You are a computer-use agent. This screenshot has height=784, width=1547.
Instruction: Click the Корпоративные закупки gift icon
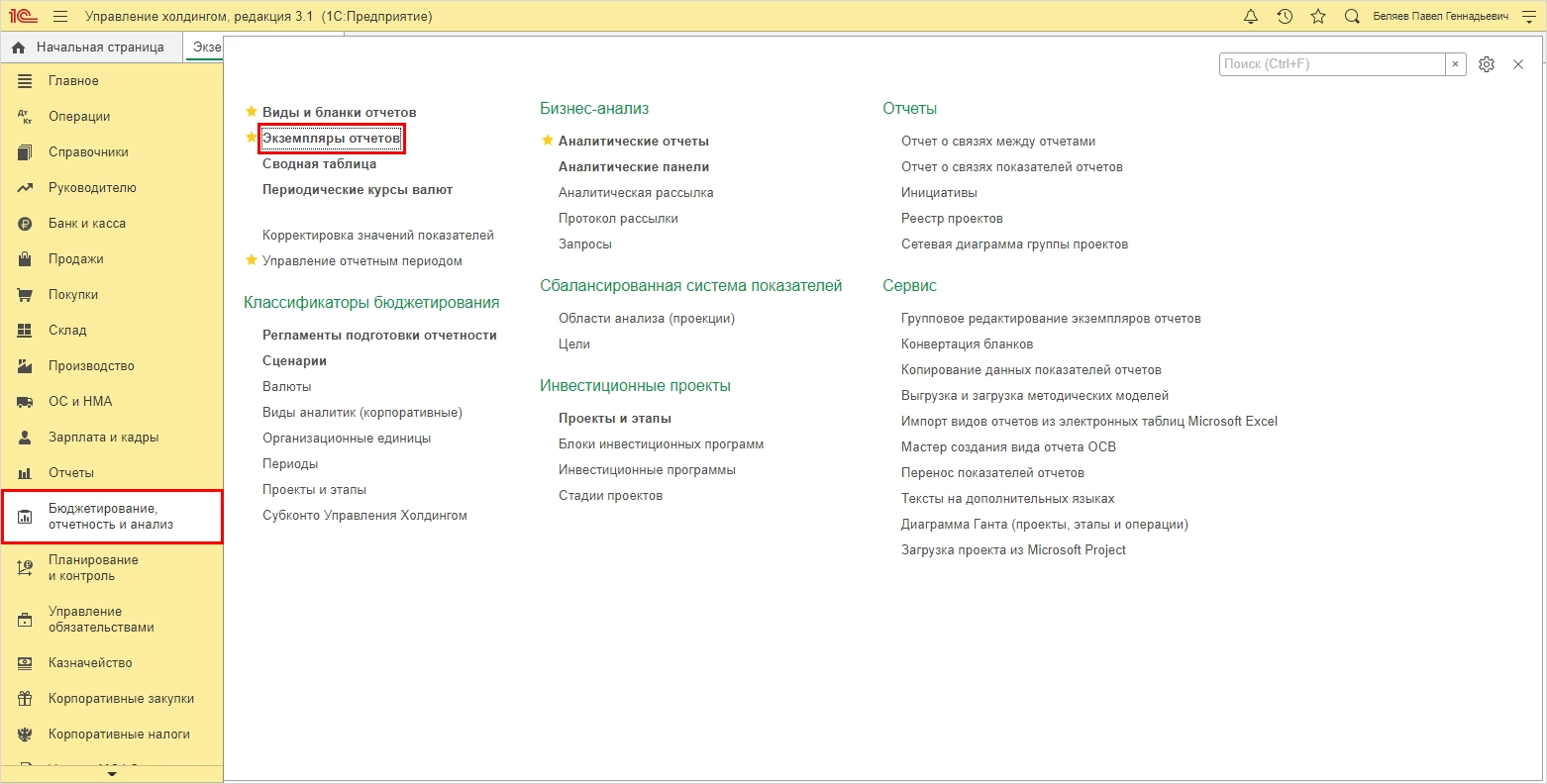[26, 699]
